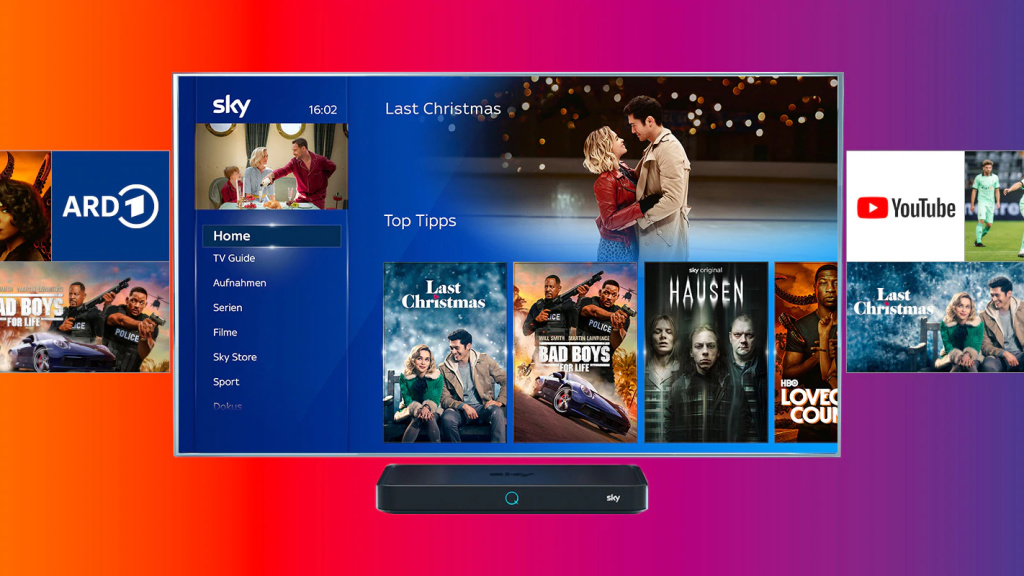Click the Top Tipps heading
This screenshot has height=576, width=1024.
tap(420, 221)
